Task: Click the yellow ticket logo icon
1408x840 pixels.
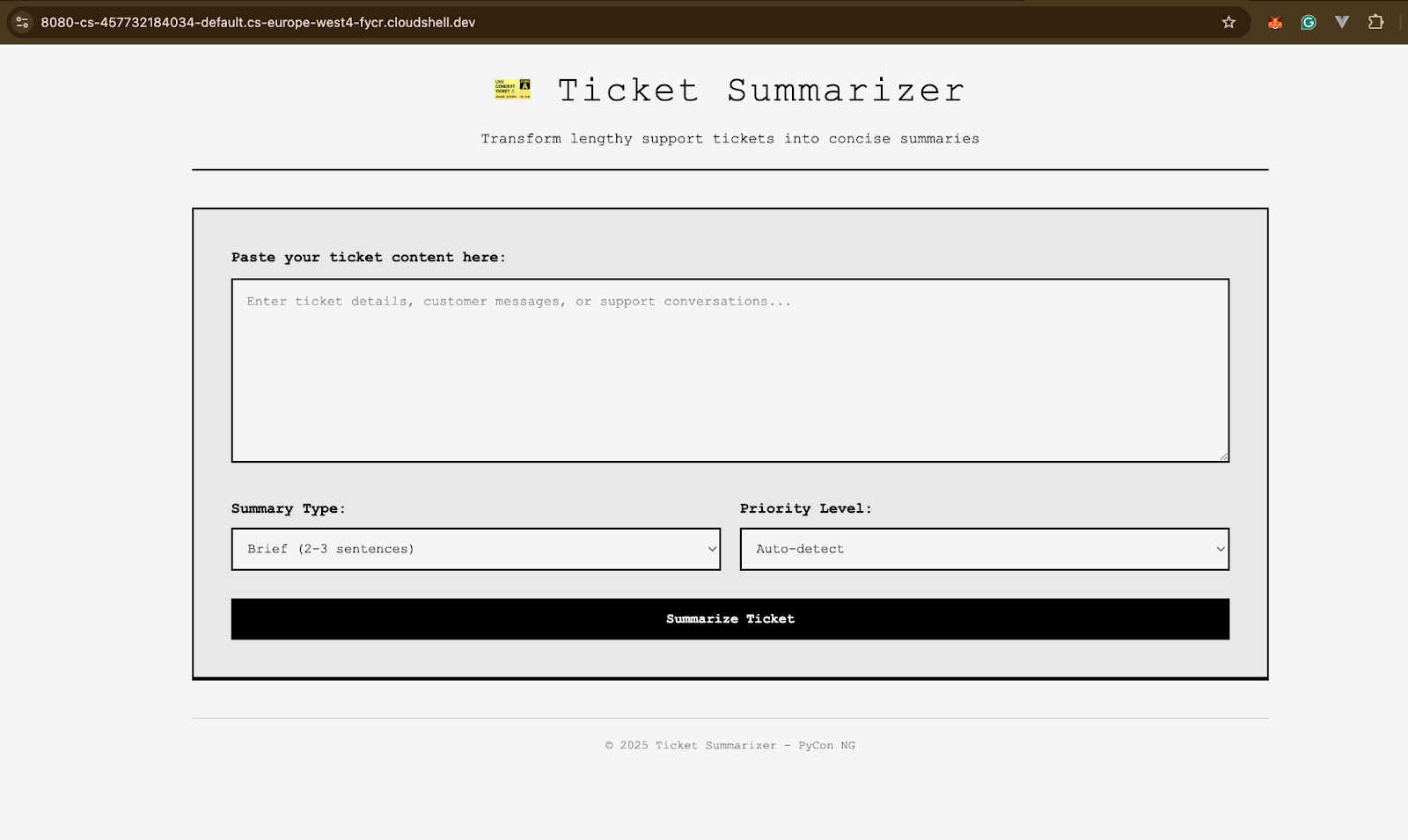Action: (x=512, y=89)
